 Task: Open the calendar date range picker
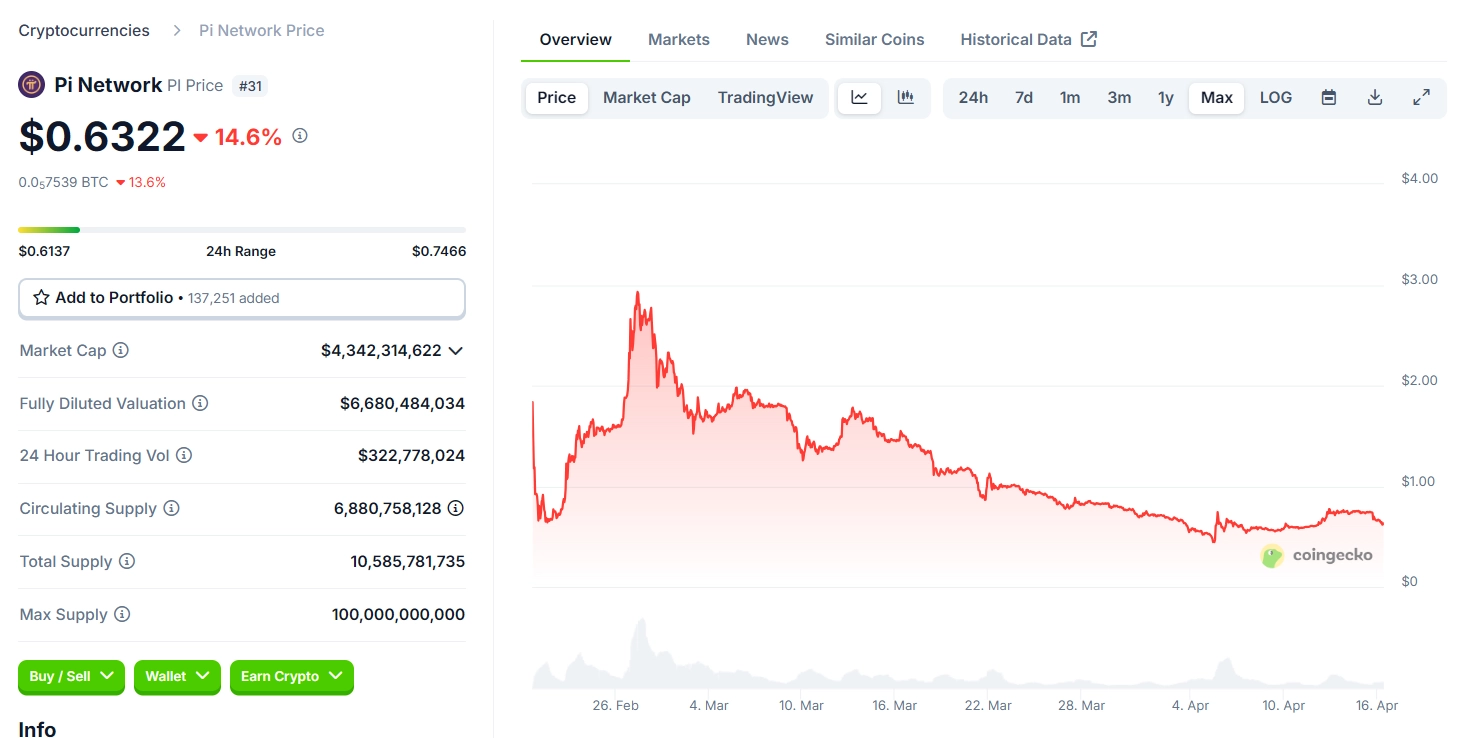pyautogui.click(x=1329, y=98)
